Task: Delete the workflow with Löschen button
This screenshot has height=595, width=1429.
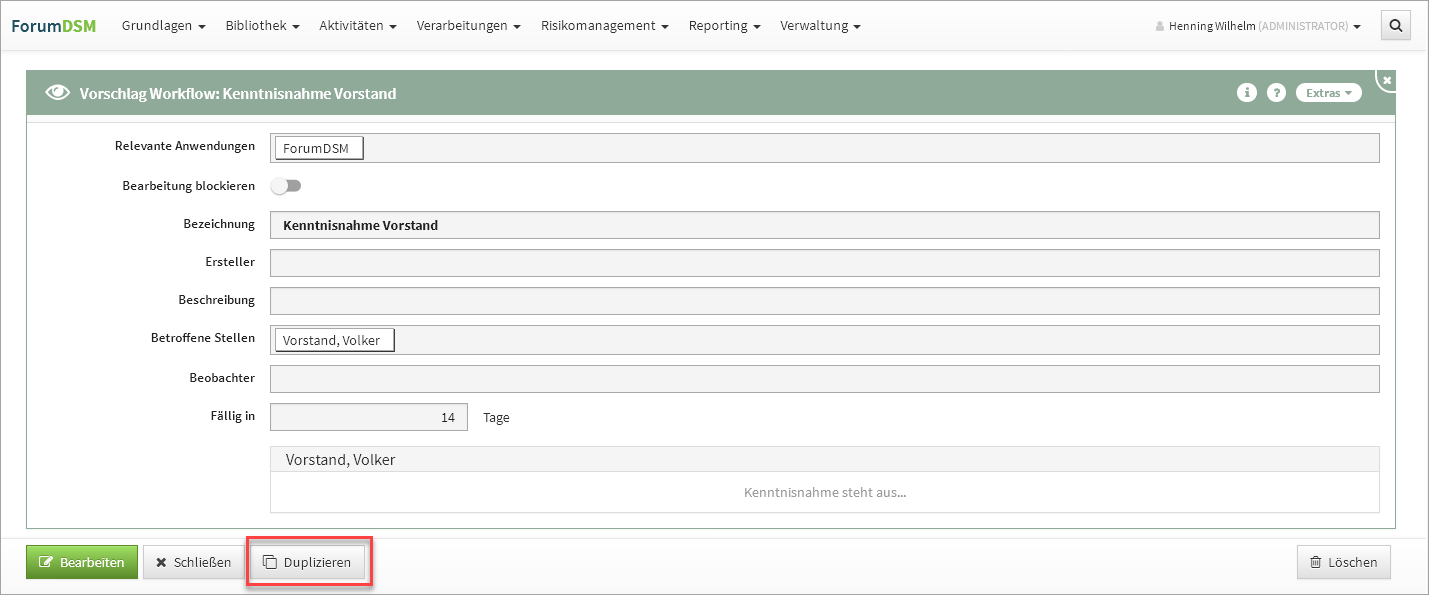Action: point(1343,562)
